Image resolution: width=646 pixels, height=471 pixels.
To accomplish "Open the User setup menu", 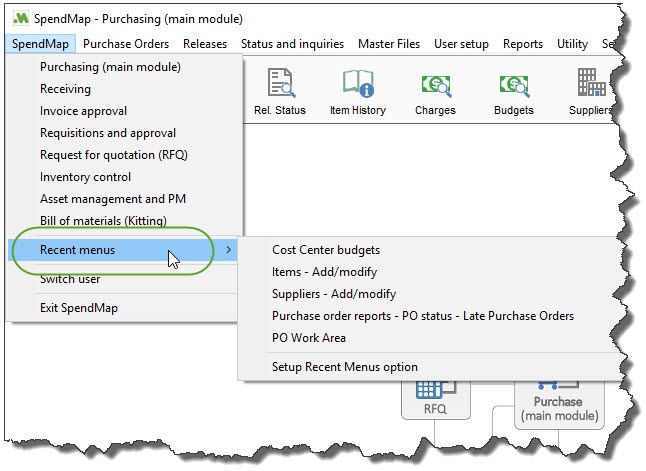I will click(461, 44).
